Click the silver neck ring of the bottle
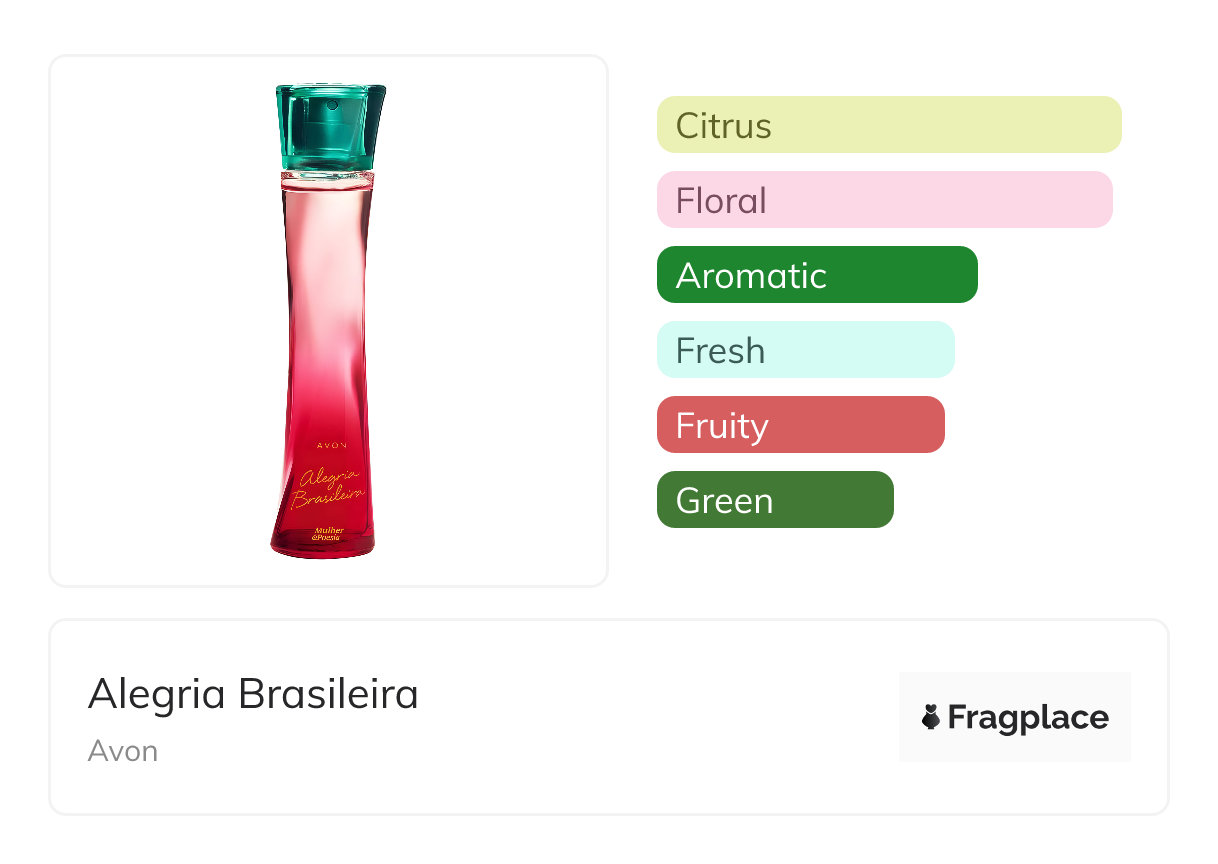This screenshot has height=864, width=1218. click(328, 178)
